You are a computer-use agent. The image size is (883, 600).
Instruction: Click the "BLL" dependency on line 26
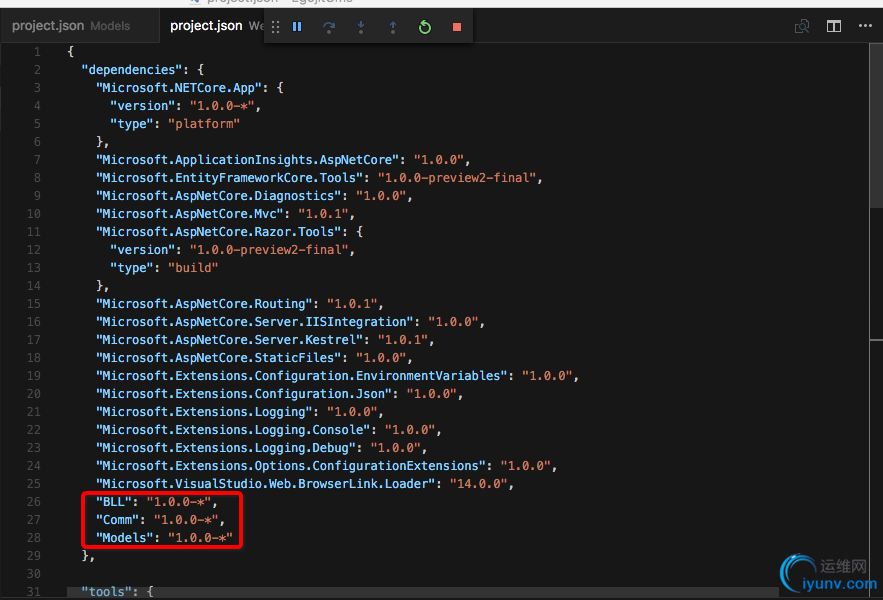pyautogui.click(x=114, y=502)
